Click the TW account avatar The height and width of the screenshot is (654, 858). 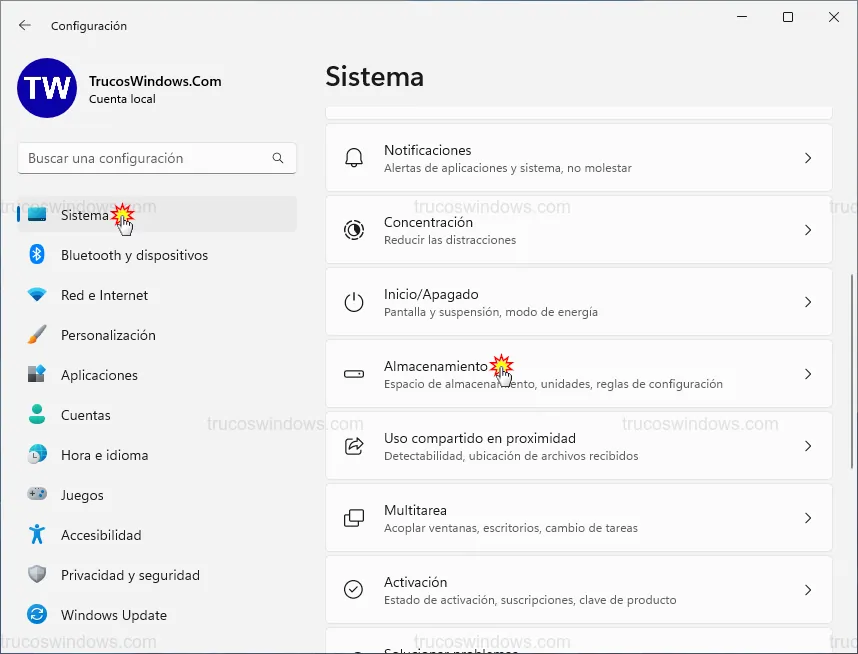[46, 88]
